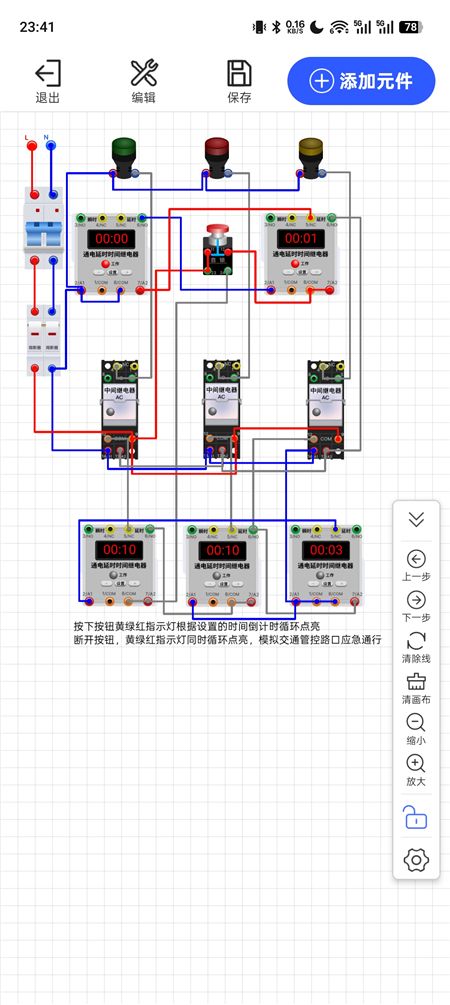Redo with 下一步 arrow icon
Viewport: 450px width, 1005px height.
tap(416, 606)
